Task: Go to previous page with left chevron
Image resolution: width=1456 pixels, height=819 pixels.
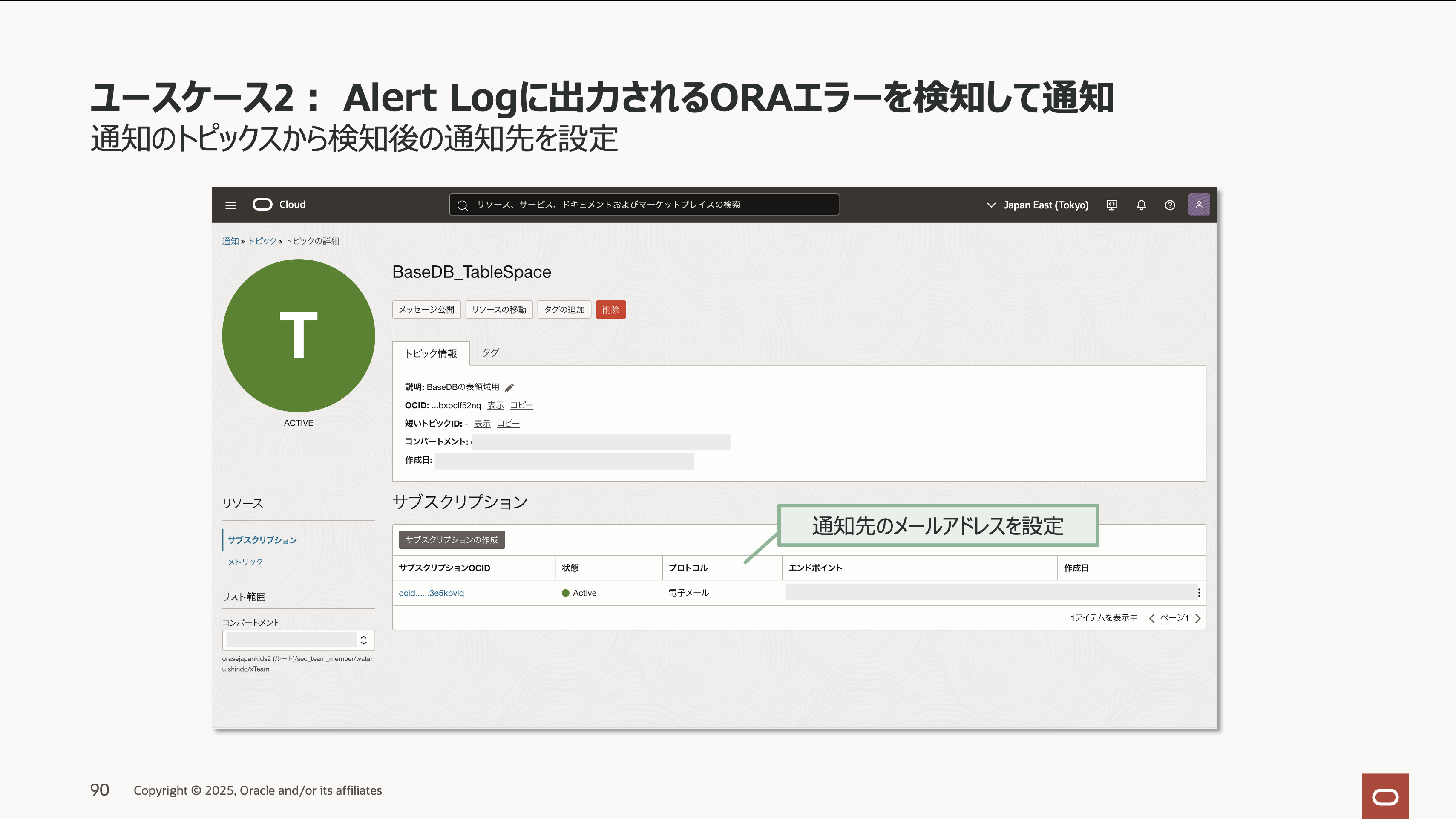Action: pos(1151,618)
